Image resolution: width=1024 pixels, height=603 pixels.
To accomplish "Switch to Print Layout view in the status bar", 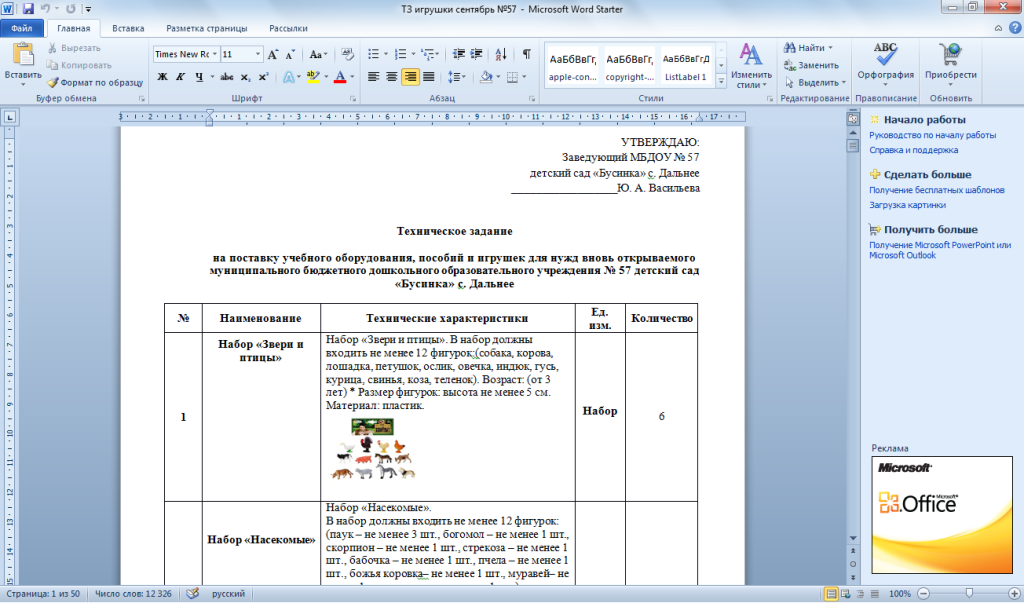I will click(831, 594).
